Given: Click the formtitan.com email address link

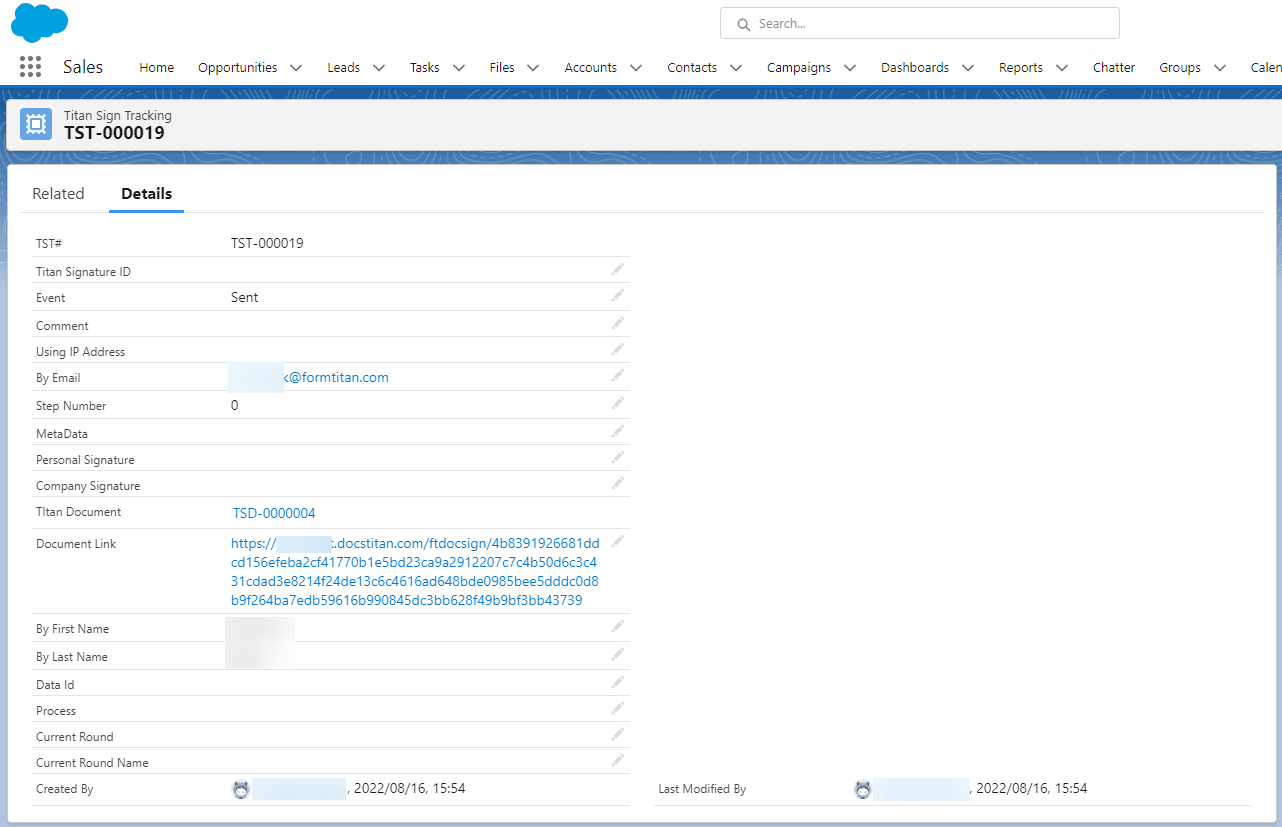Looking at the screenshot, I should click(x=336, y=378).
